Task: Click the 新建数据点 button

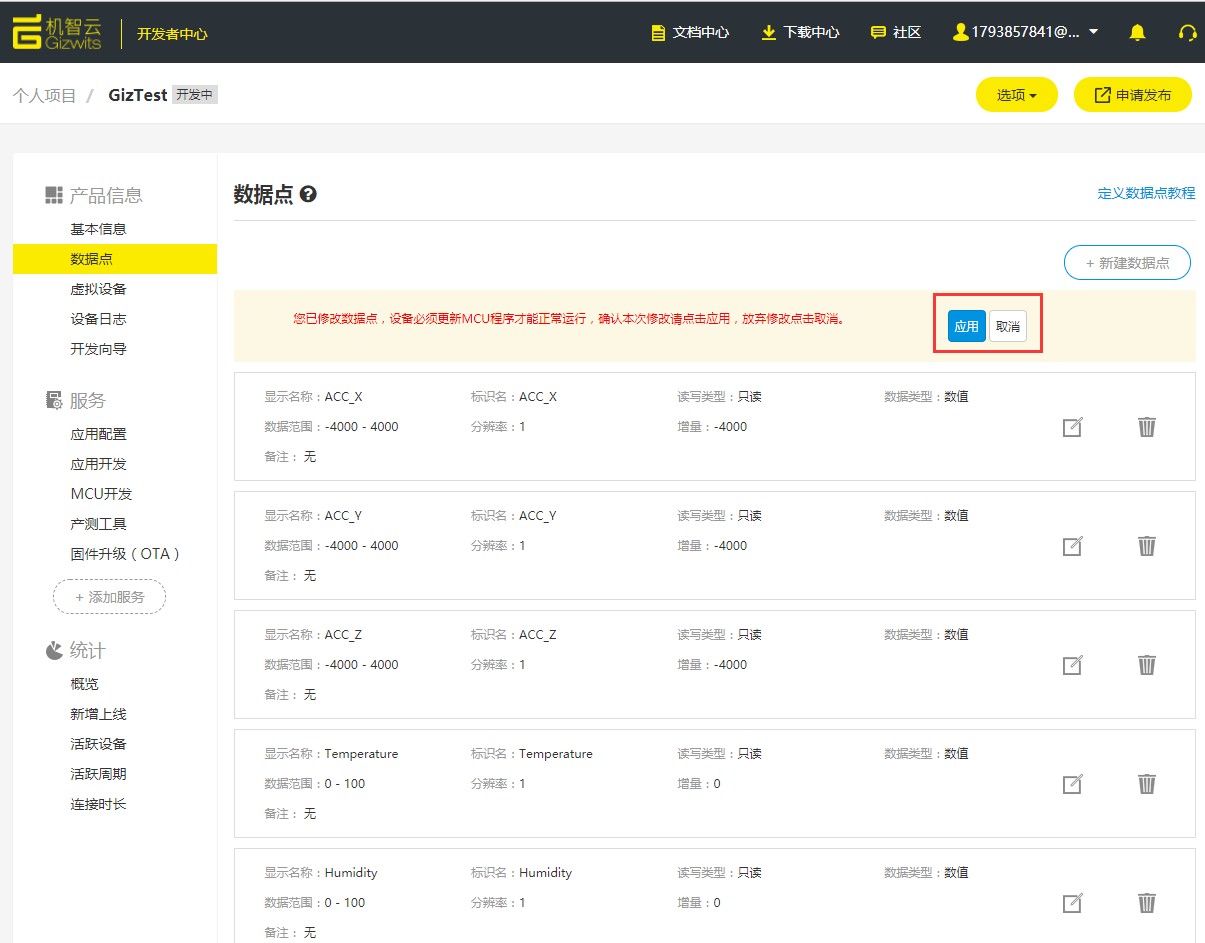Action: tap(1127, 263)
